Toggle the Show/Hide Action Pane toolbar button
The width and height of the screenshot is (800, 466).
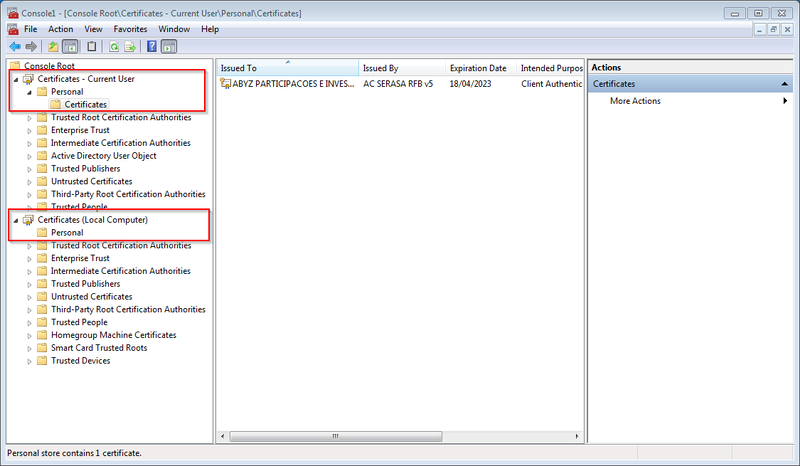[x=169, y=47]
